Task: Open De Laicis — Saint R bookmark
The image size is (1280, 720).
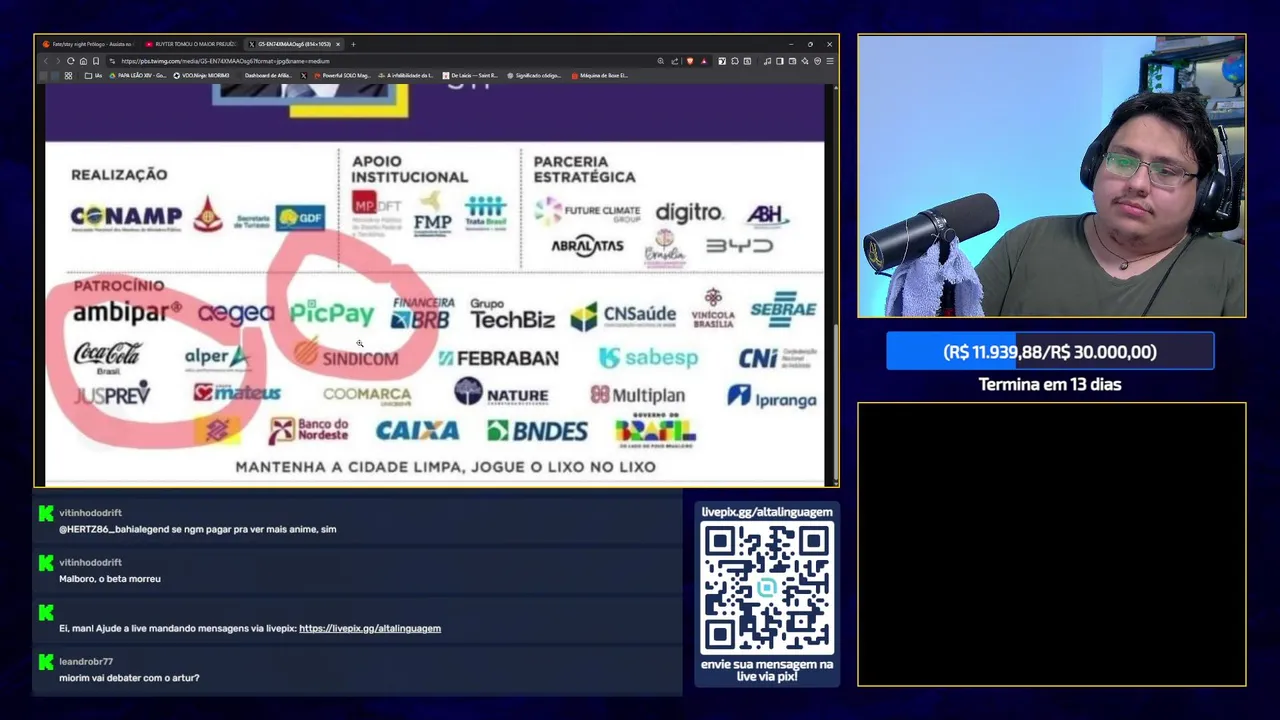Action: [x=470, y=75]
